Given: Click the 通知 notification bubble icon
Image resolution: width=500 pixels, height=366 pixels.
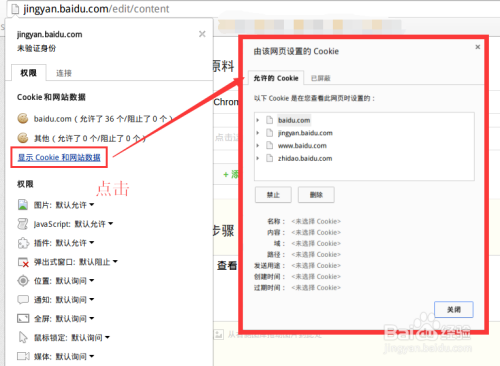Looking at the screenshot, I should pos(23,299).
